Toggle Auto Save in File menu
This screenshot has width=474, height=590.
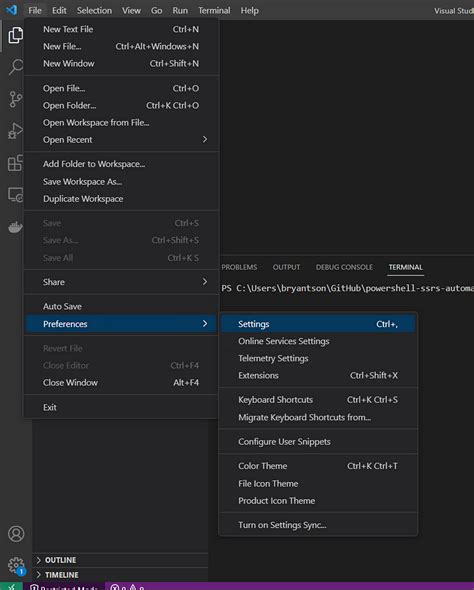click(122, 306)
